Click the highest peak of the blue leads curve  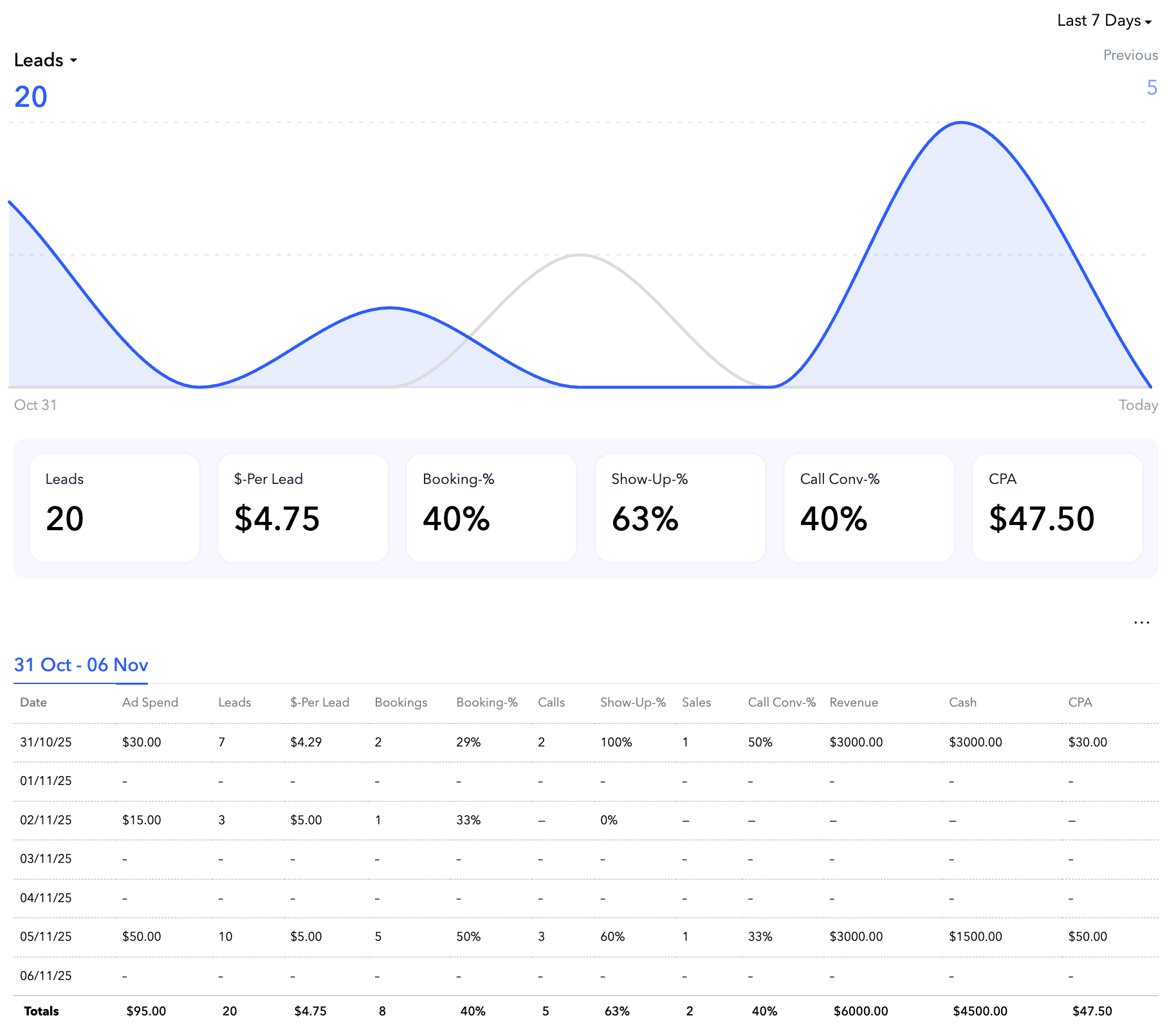click(961, 122)
